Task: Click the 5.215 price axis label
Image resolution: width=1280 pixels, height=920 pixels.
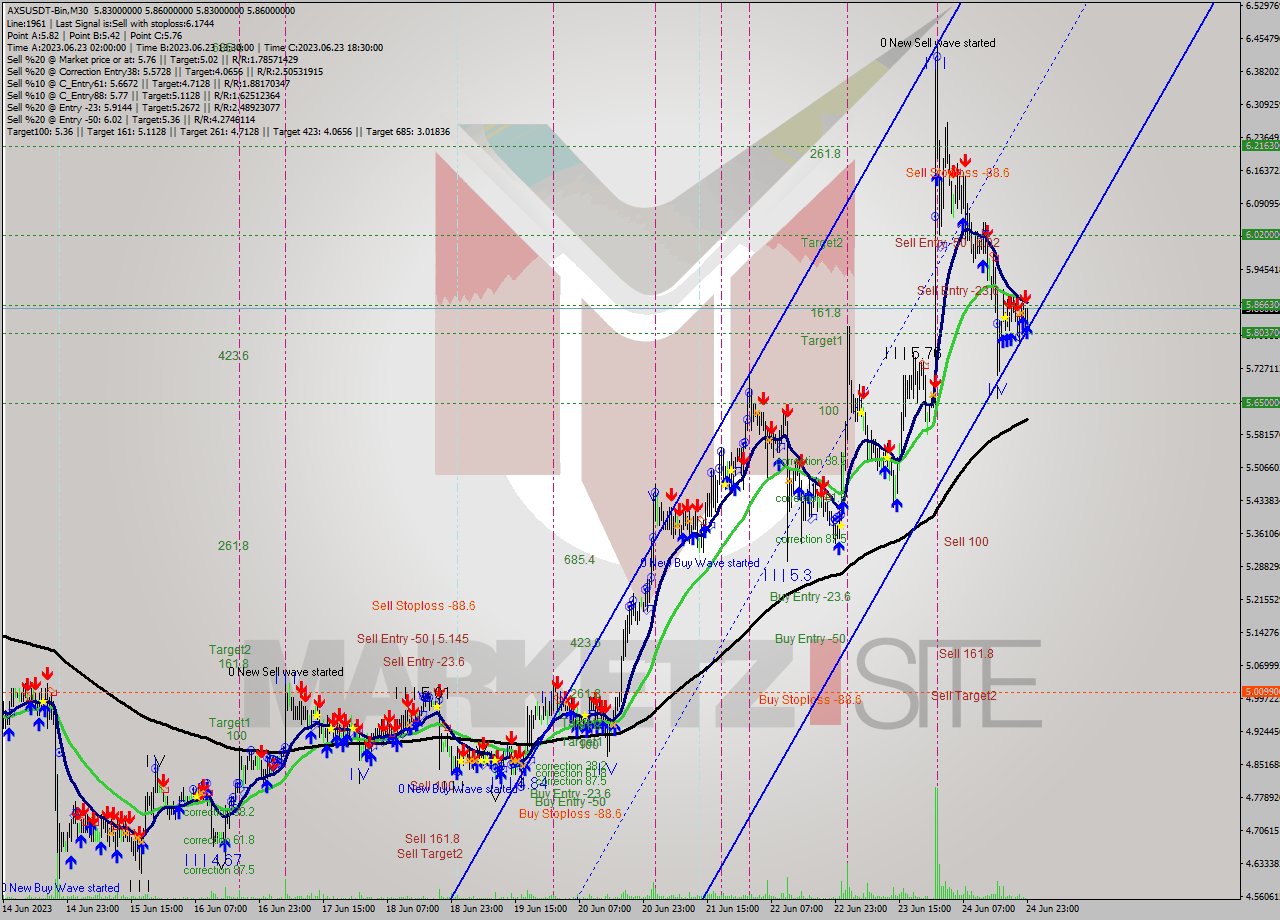Action: click(x=1262, y=600)
